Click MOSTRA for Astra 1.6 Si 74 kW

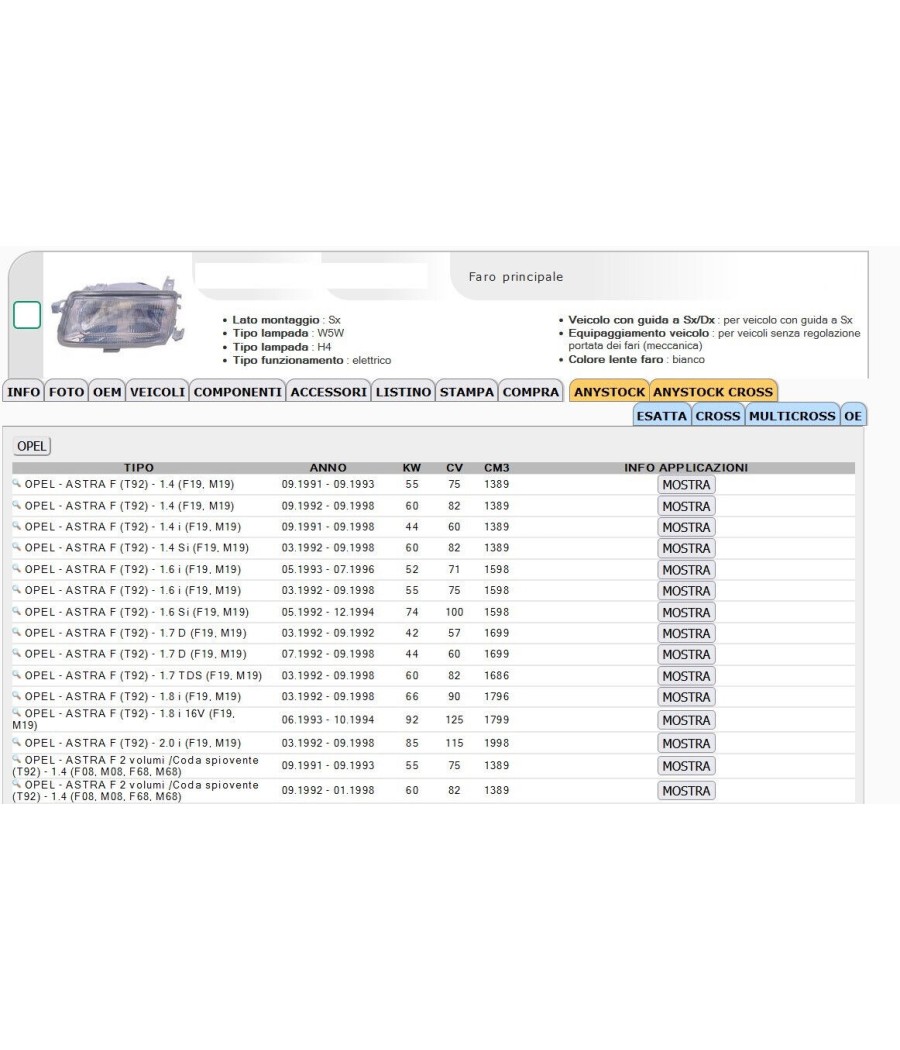(686, 612)
